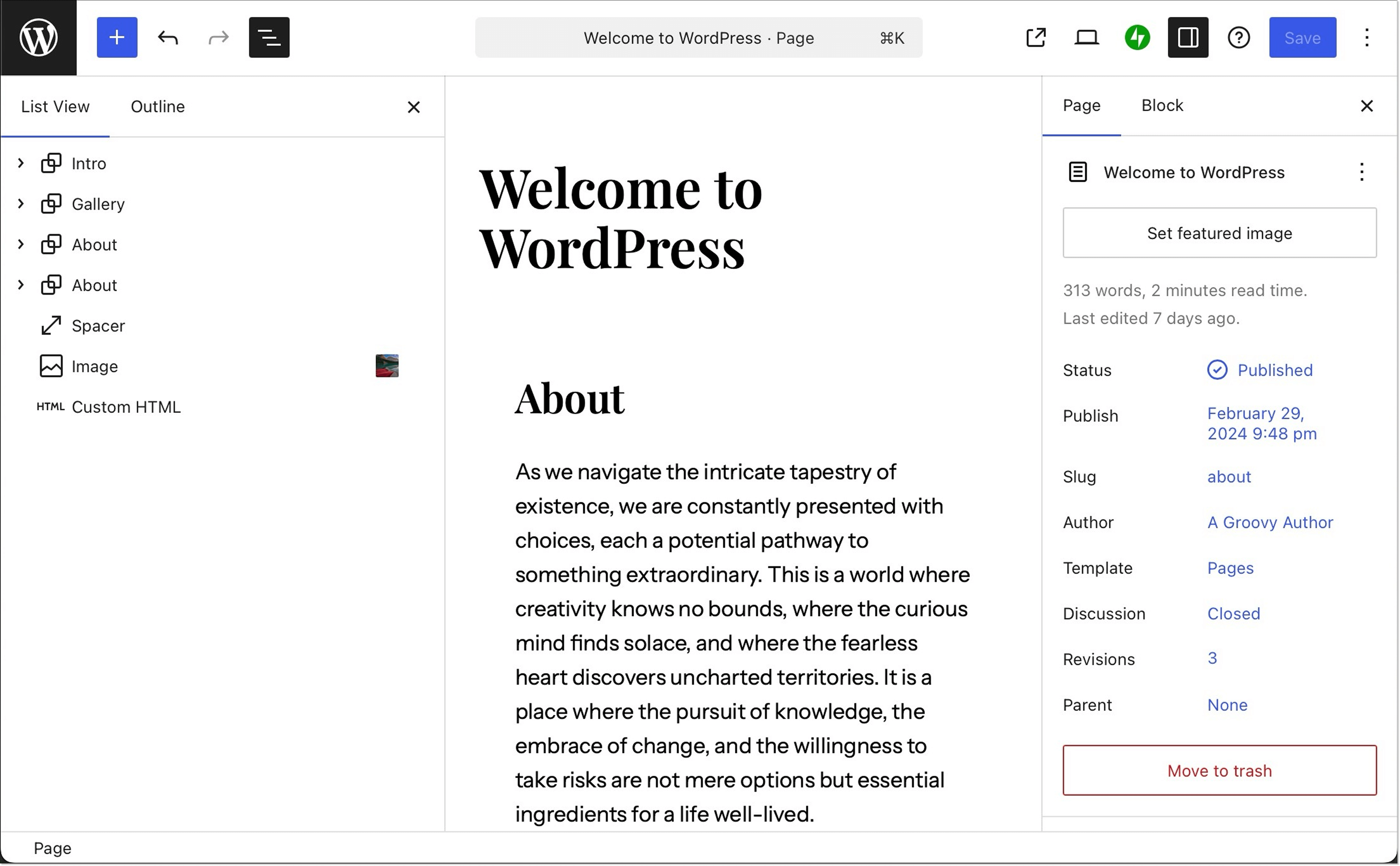Image resolution: width=1400 pixels, height=866 pixels.
Task: Select the Spacer block in List View
Action: (x=99, y=325)
